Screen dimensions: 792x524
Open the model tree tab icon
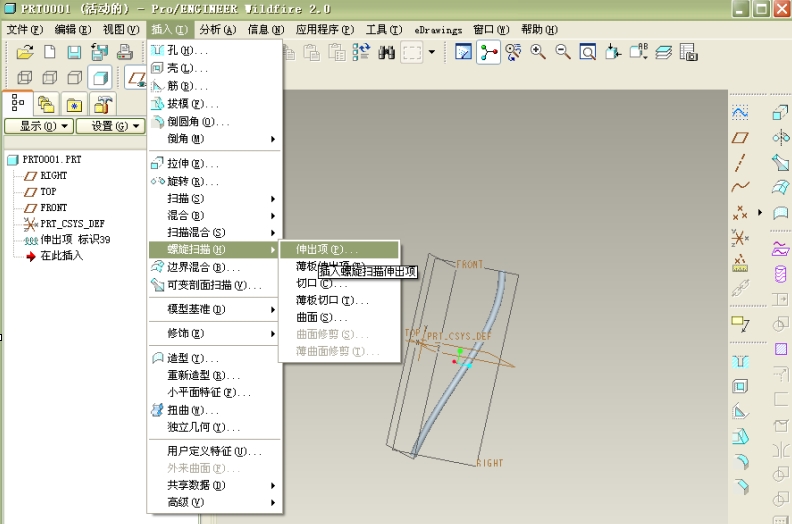[18, 103]
